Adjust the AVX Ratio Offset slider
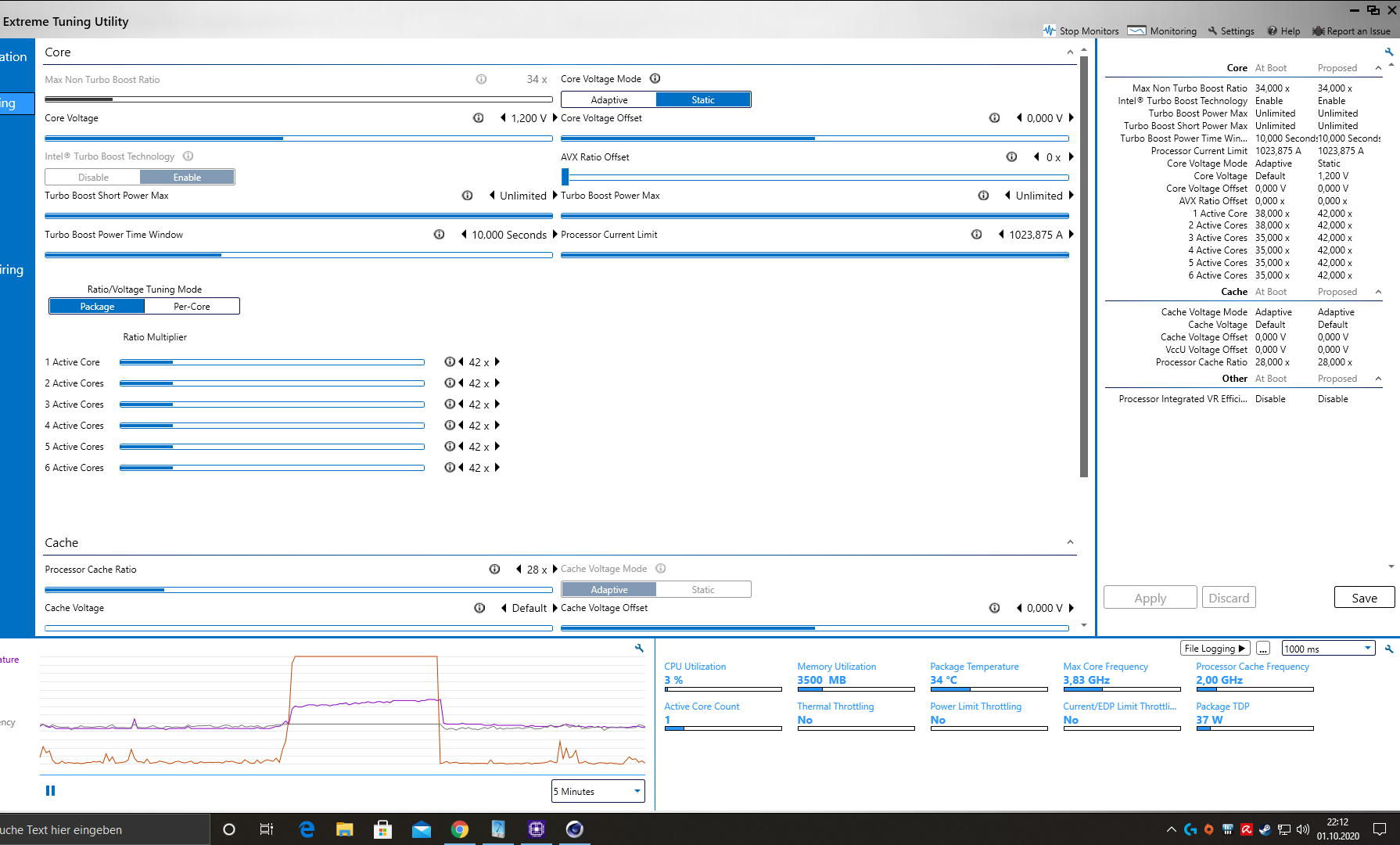 click(815, 178)
